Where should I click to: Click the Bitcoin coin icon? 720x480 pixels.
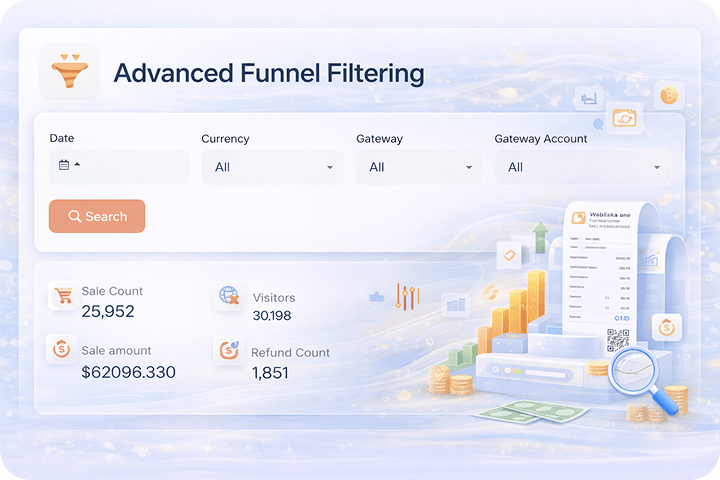667,97
